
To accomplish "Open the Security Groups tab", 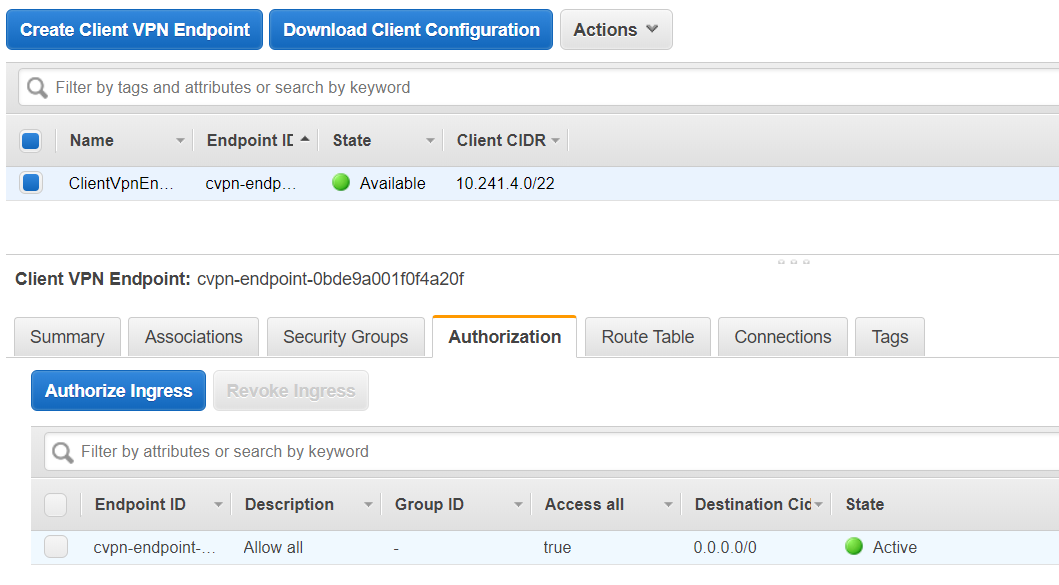I will click(345, 337).
